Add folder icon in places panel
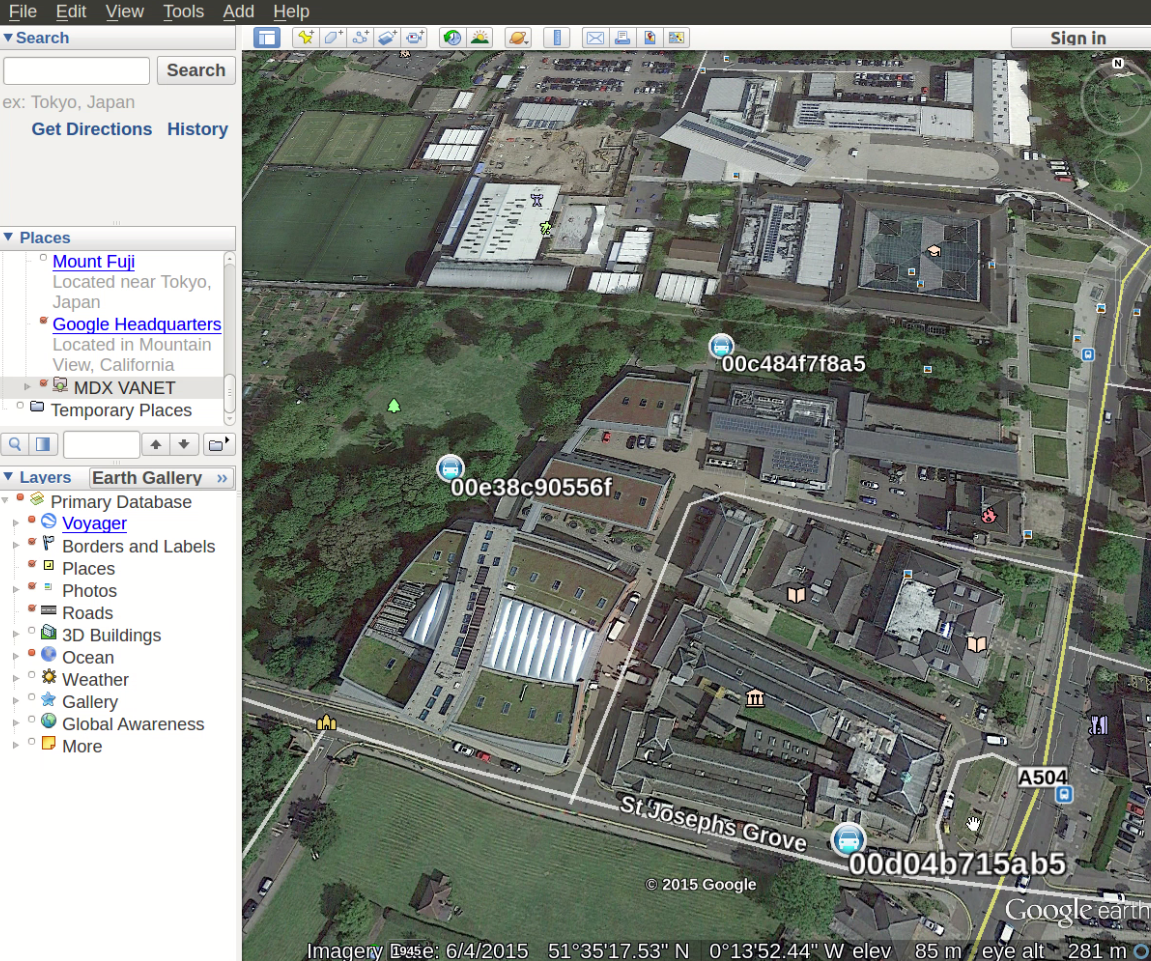1151x961 pixels. 218,444
